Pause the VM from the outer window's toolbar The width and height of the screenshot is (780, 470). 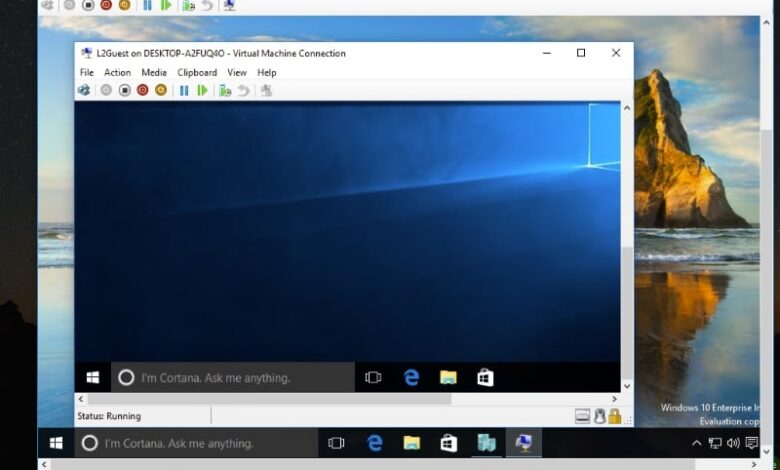tap(147, 5)
